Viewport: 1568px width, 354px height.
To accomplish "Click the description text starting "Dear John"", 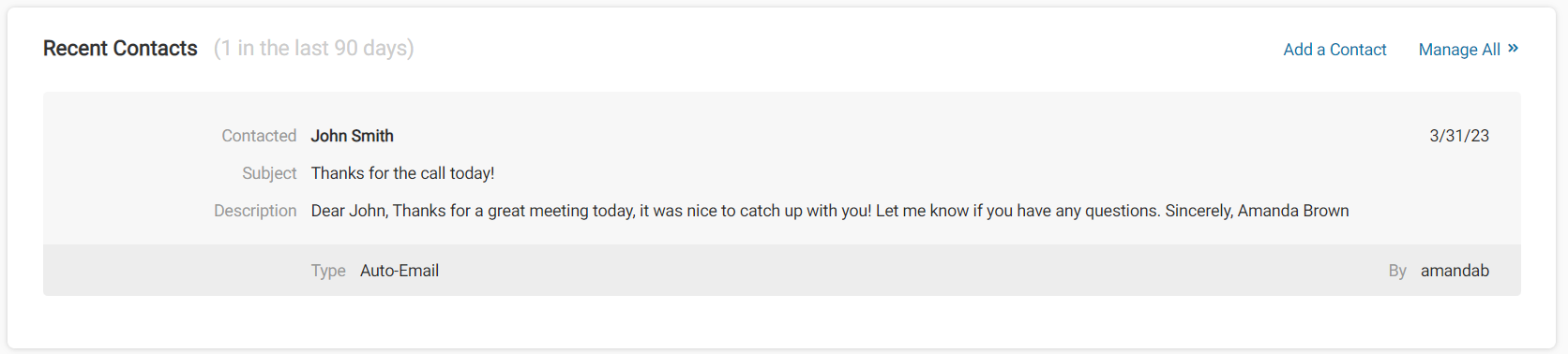I will (830, 211).
